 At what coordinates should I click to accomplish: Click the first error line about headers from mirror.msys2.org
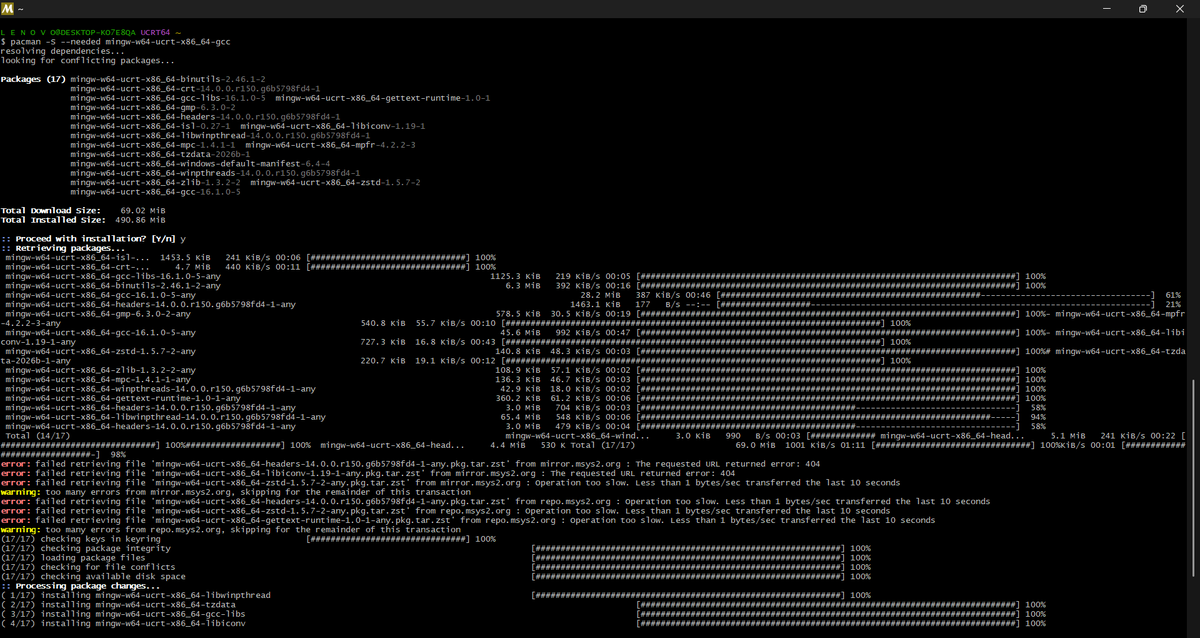tap(411, 463)
